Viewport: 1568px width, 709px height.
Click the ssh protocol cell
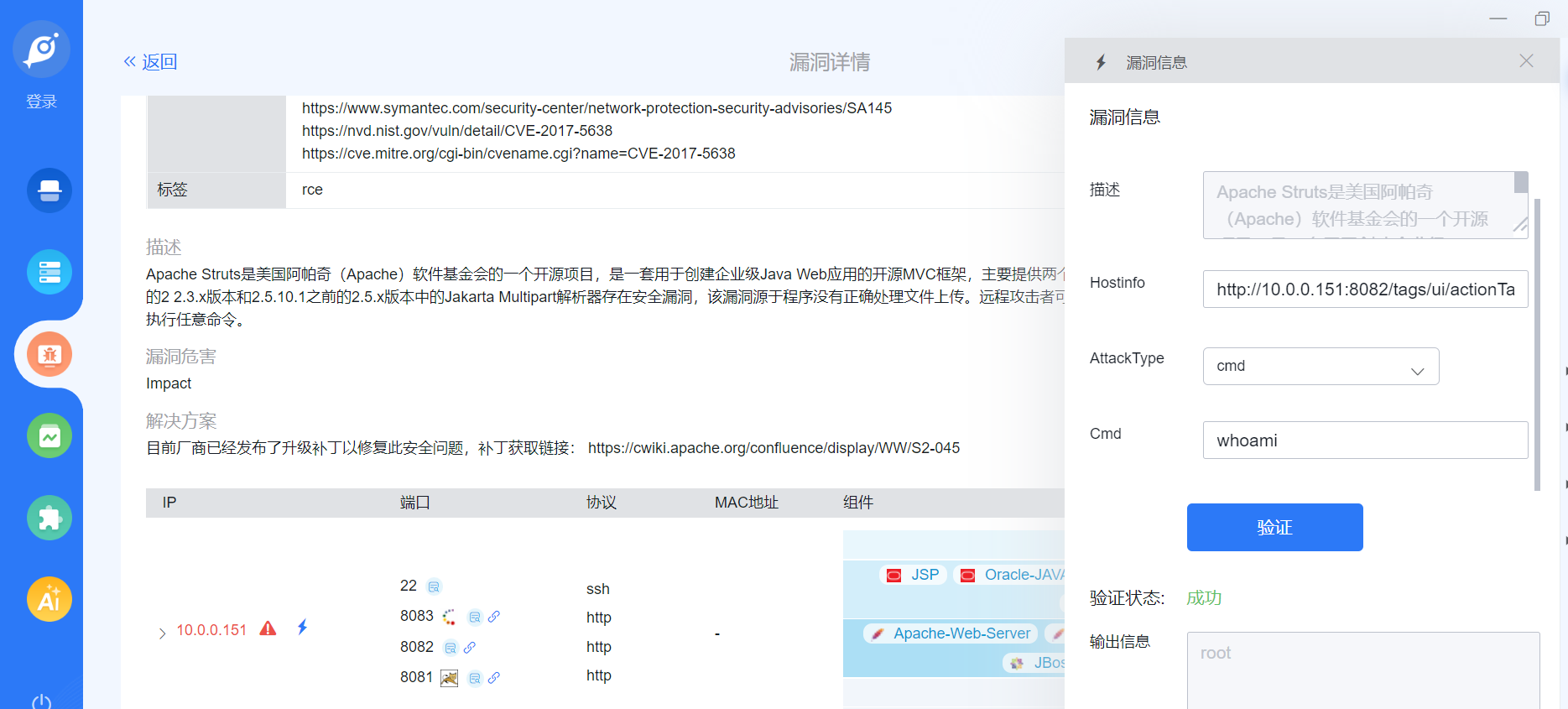pyautogui.click(x=598, y=589)
